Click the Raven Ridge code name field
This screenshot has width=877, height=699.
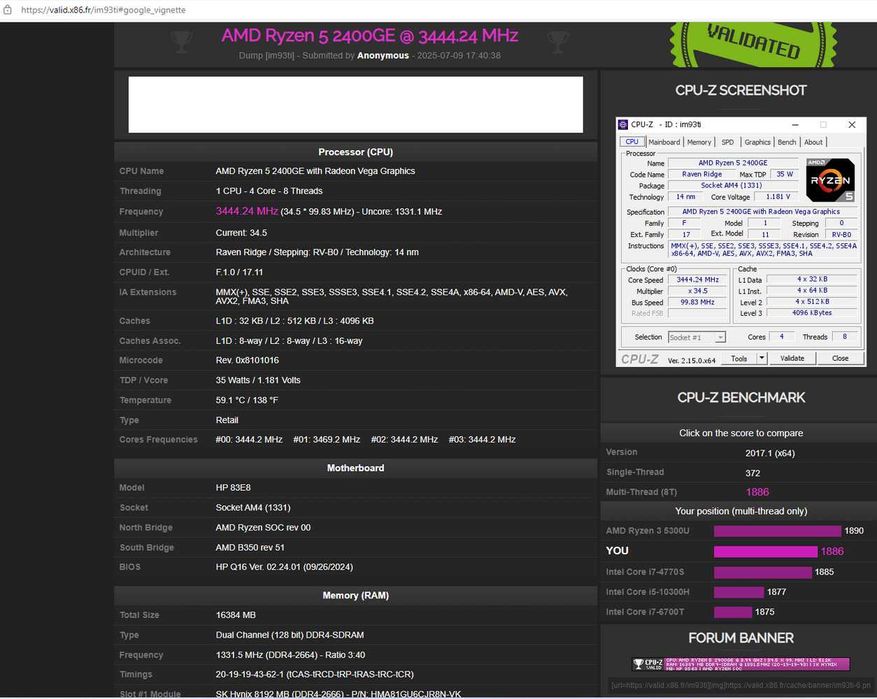click(x=701, y=174)
